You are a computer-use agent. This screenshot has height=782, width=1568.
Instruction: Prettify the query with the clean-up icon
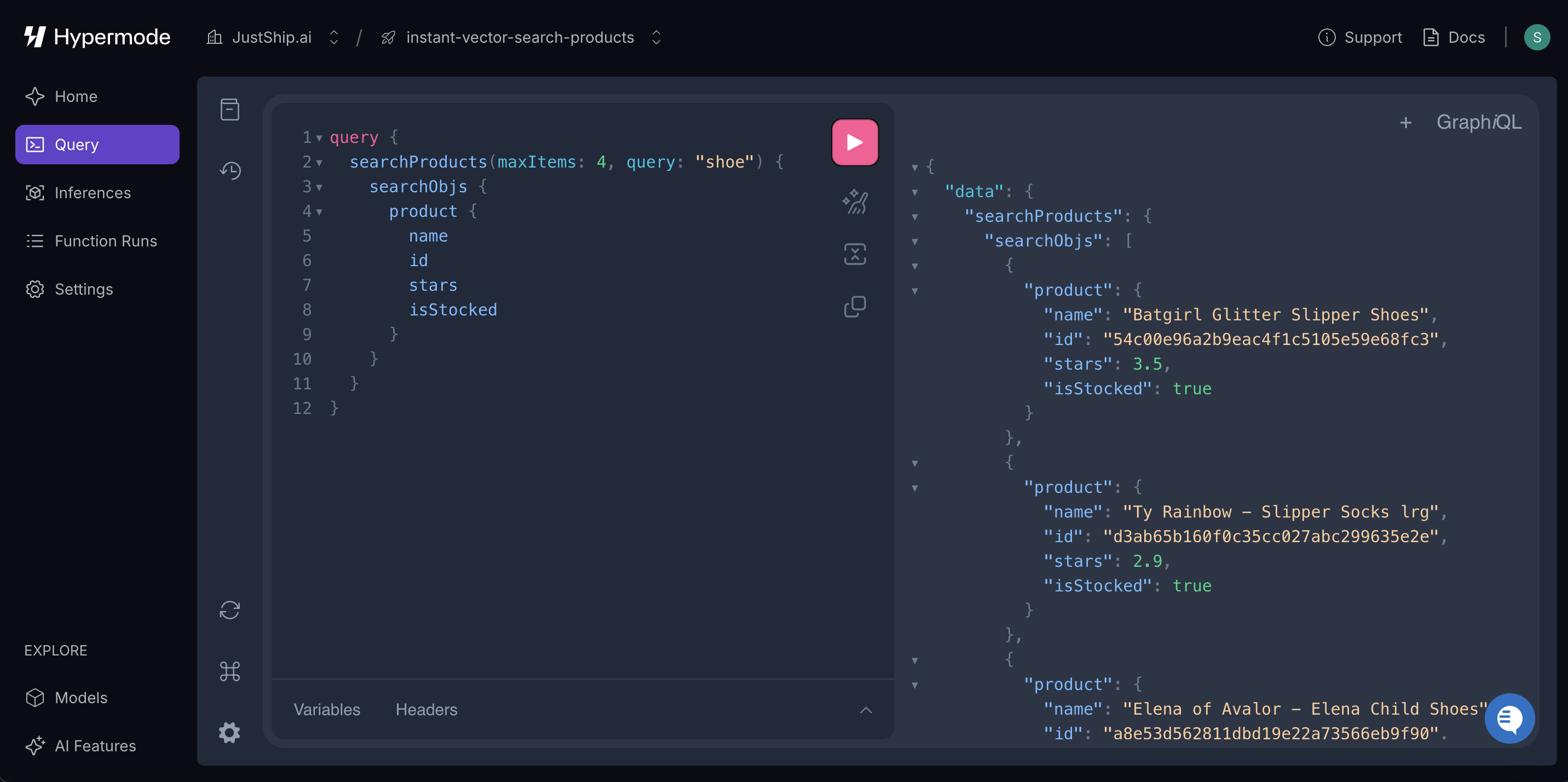pyautogui.click(x=855, y=201)
